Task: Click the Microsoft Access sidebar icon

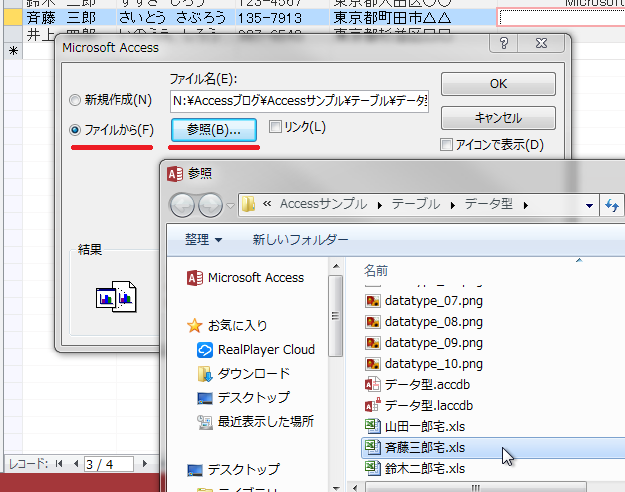Action: tap(195, 278)
